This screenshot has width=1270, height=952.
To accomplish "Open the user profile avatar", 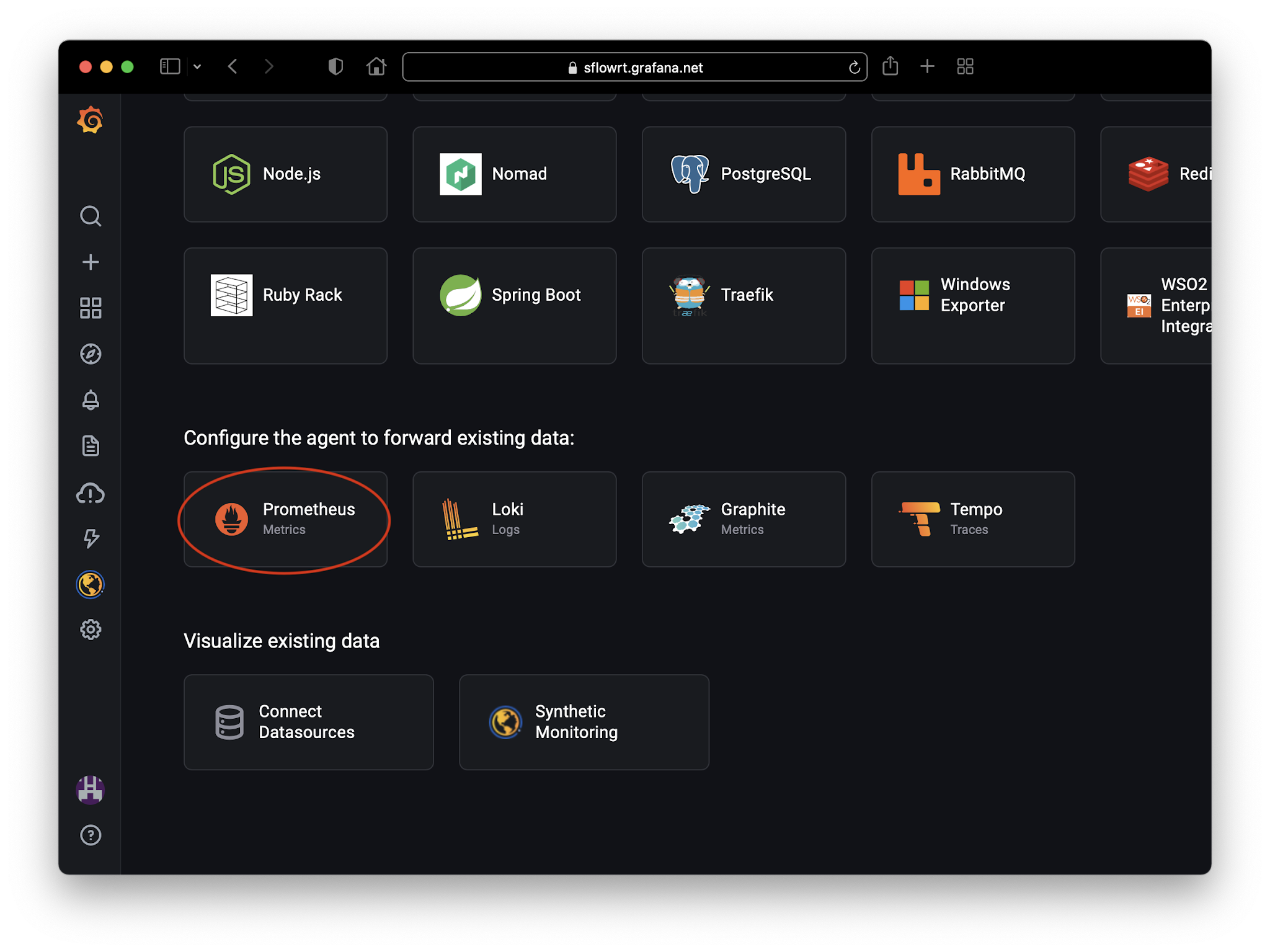I will [91, 790].
